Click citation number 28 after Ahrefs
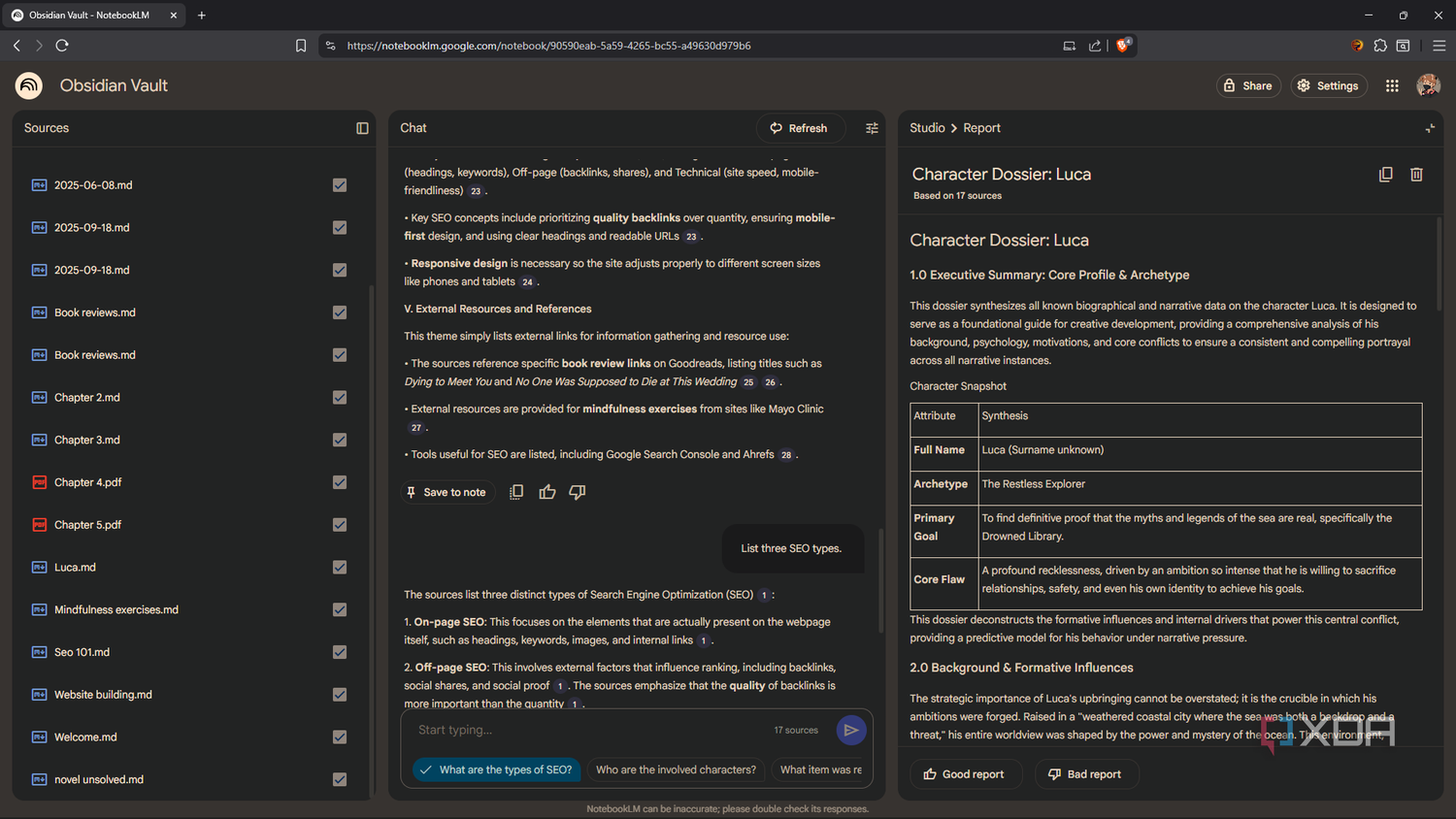Screen dimensions: 1456x819 click(786, 455)
